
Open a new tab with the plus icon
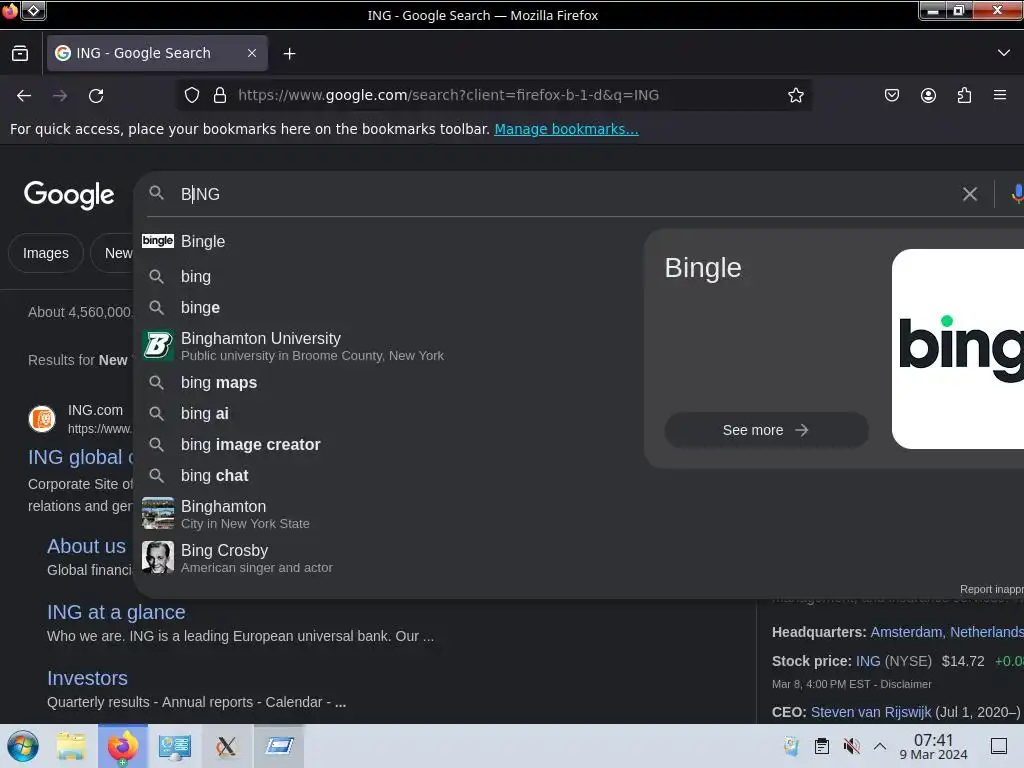[x=289, y=54]
